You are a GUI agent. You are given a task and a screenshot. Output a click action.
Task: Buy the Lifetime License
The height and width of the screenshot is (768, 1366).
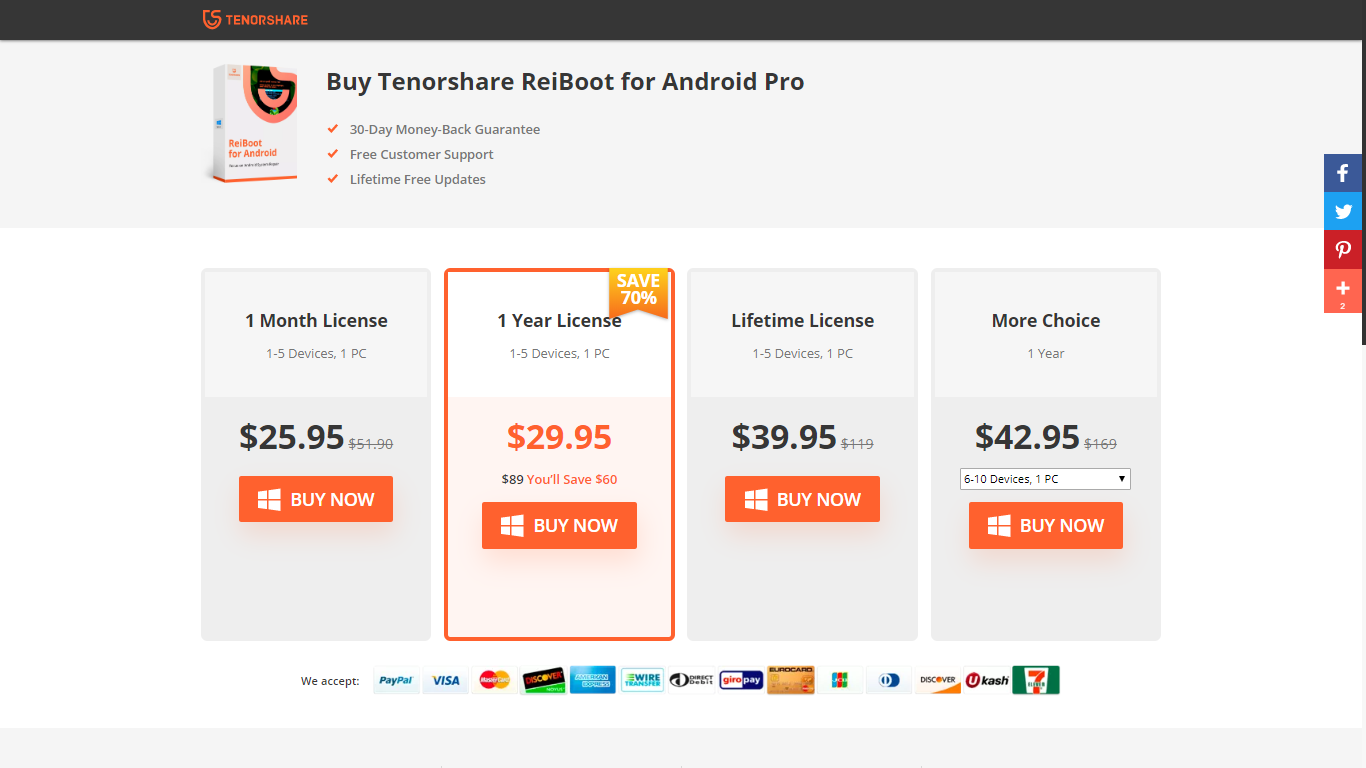[x=802, y=499]
